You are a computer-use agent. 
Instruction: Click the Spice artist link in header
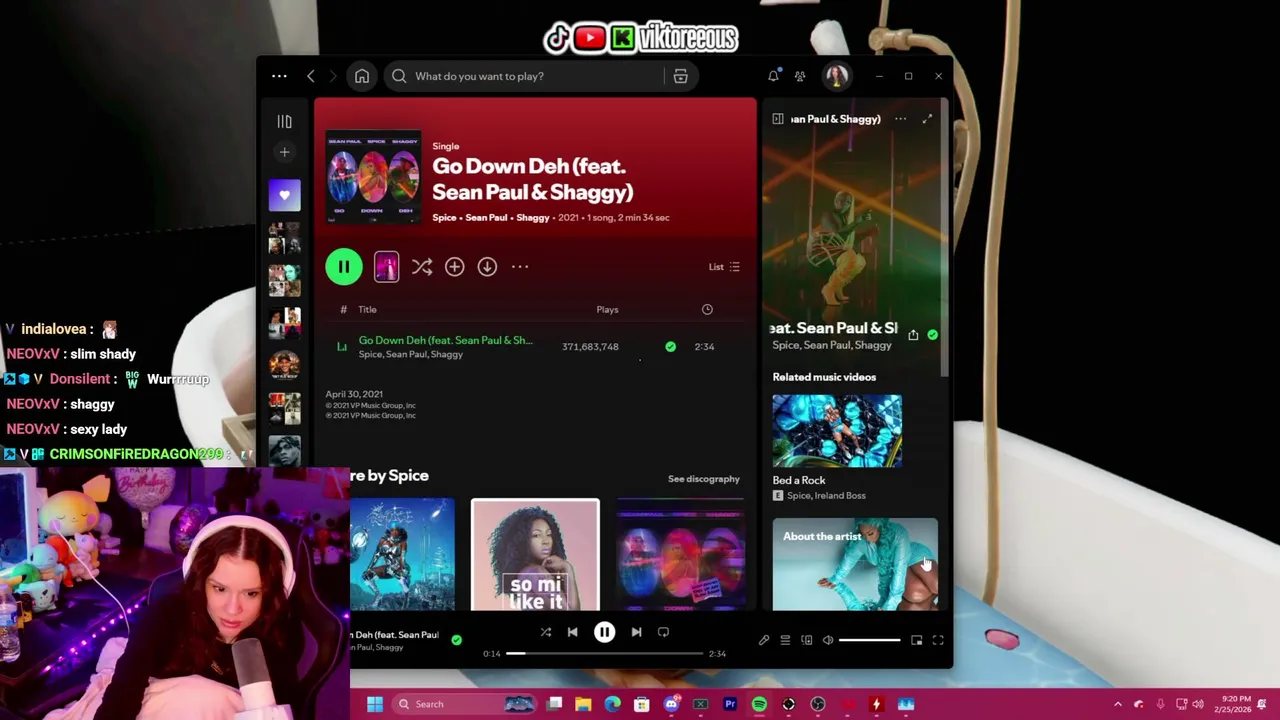[x=444, y=217]
